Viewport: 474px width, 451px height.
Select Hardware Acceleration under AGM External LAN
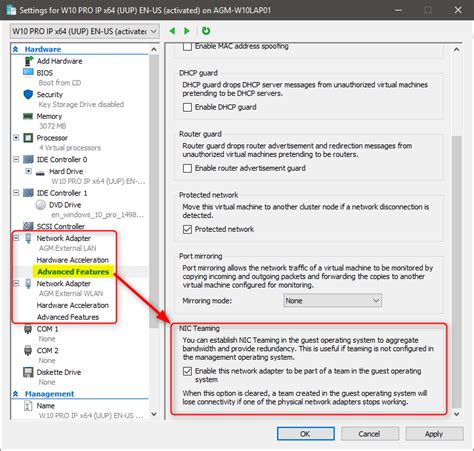(x=73, y=260)
